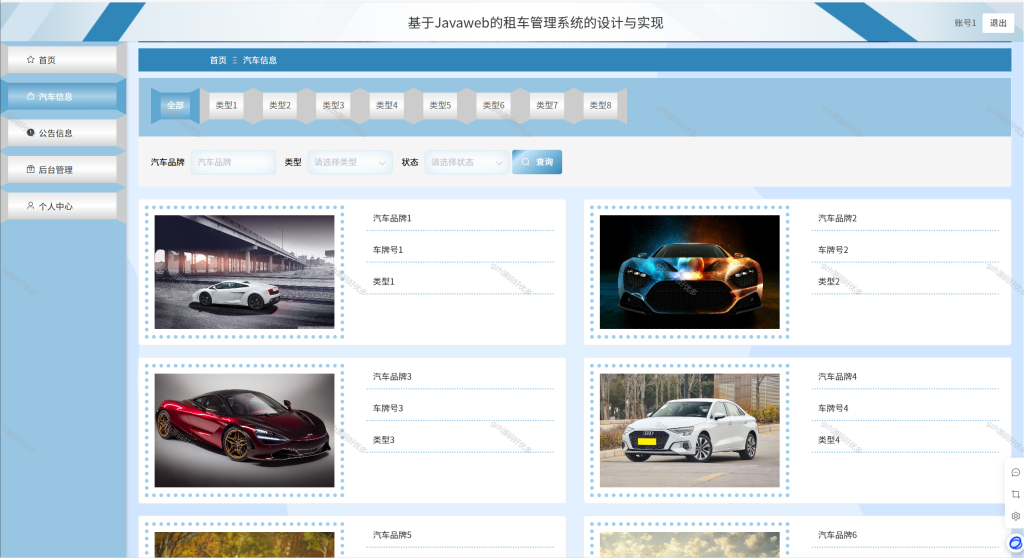1024x558 pixels.
Task: Click the 汽车品牌3 text
Action: pyautogui.click(x=392, y=376)
